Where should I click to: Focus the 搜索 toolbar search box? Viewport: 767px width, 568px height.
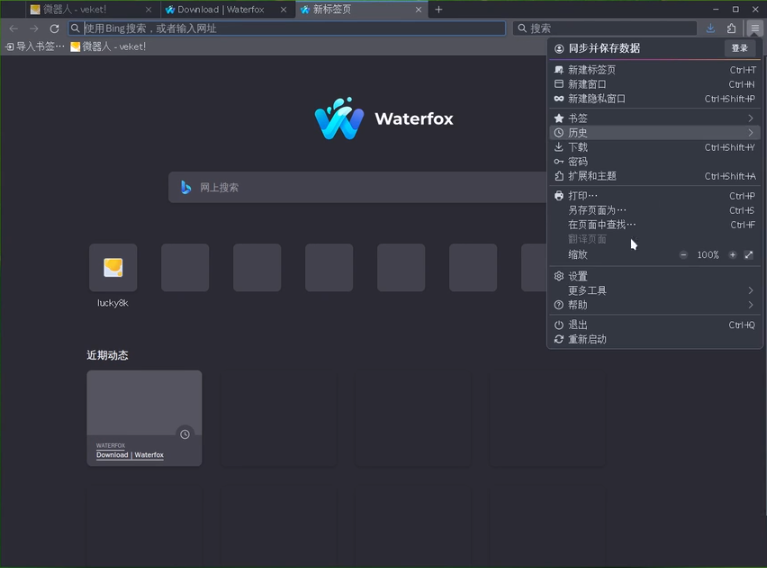605,28
